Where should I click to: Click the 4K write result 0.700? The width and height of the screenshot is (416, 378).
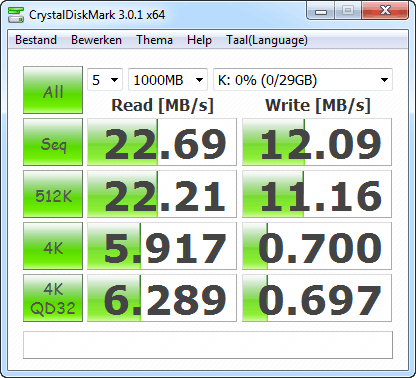click(x=317, y=246)
